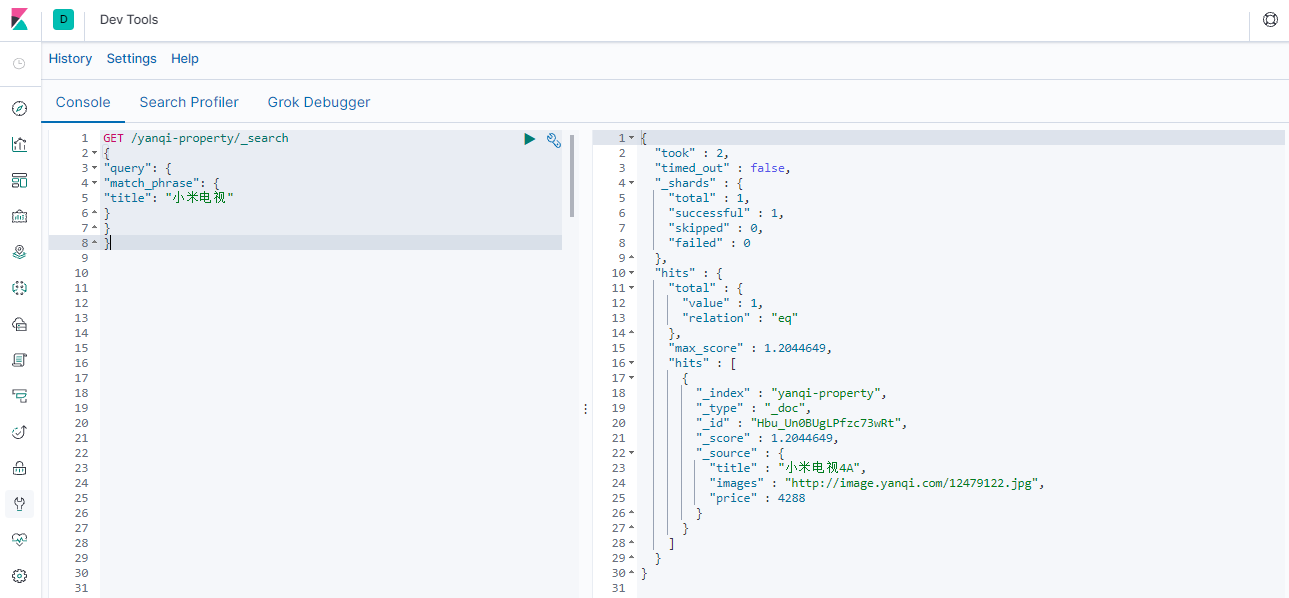Switch to the Search Profiler tab
This screenshot has width=1289, height=598.
pos(189,102)
